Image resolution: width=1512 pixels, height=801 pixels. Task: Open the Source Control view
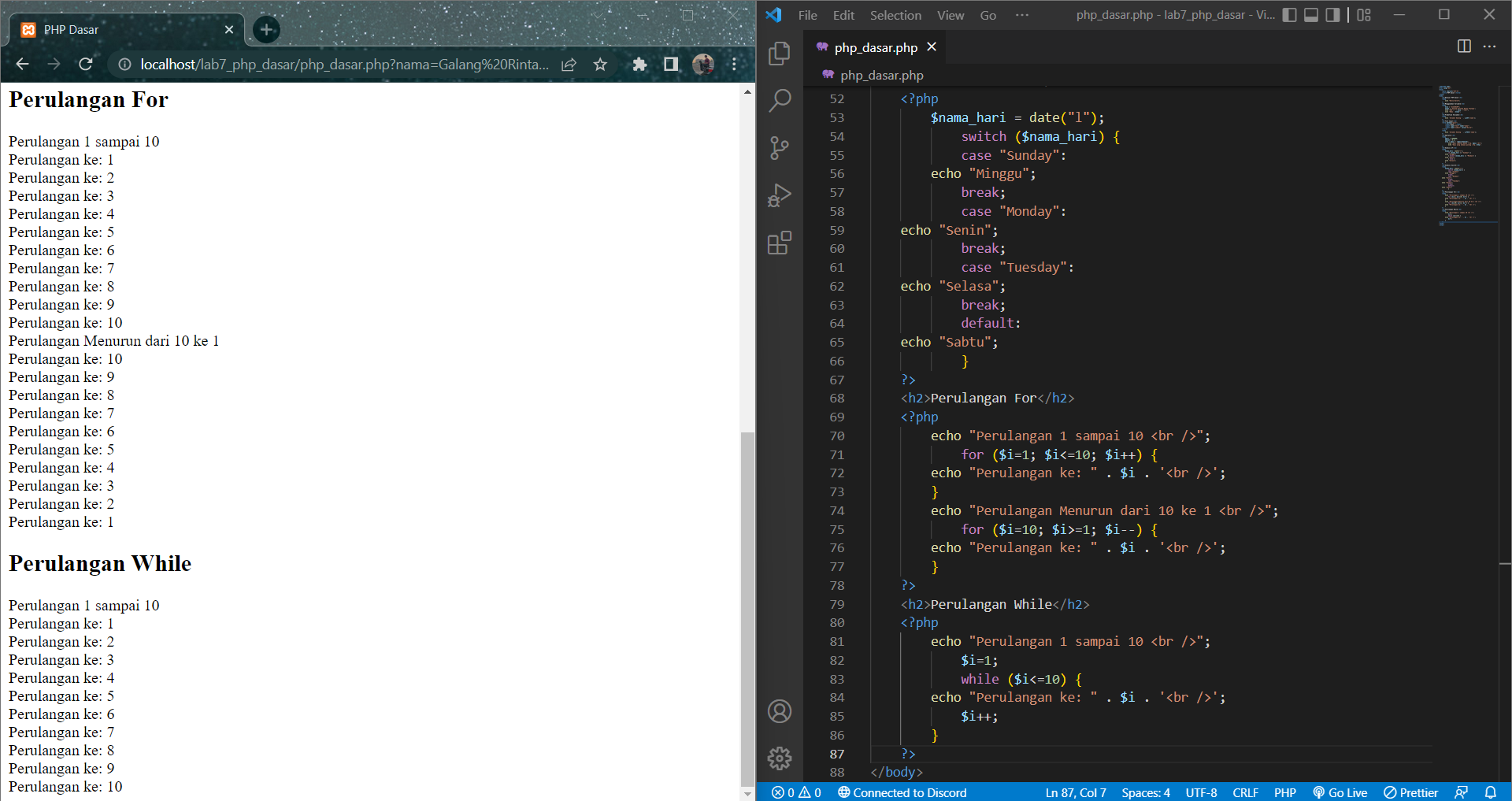(x=779, y=148)
